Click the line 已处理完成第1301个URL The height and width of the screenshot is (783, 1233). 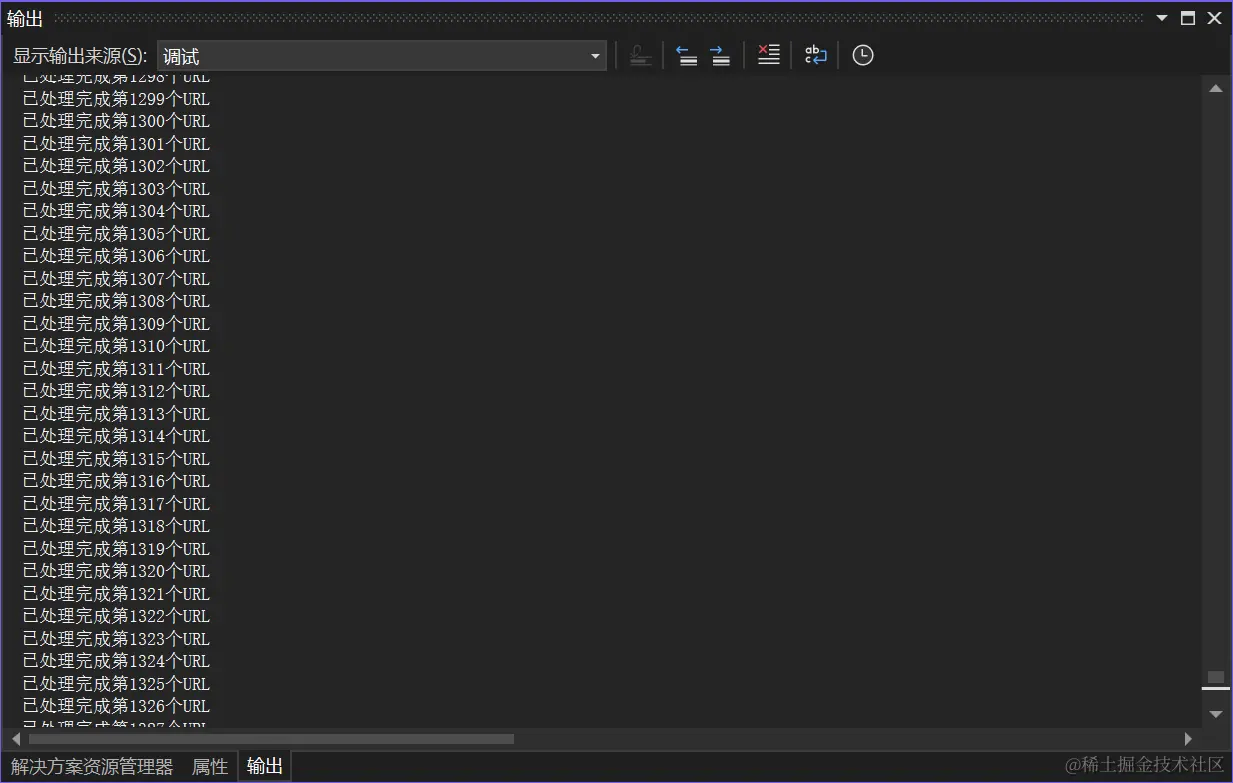pyautogui.click(x=116, y=144)
